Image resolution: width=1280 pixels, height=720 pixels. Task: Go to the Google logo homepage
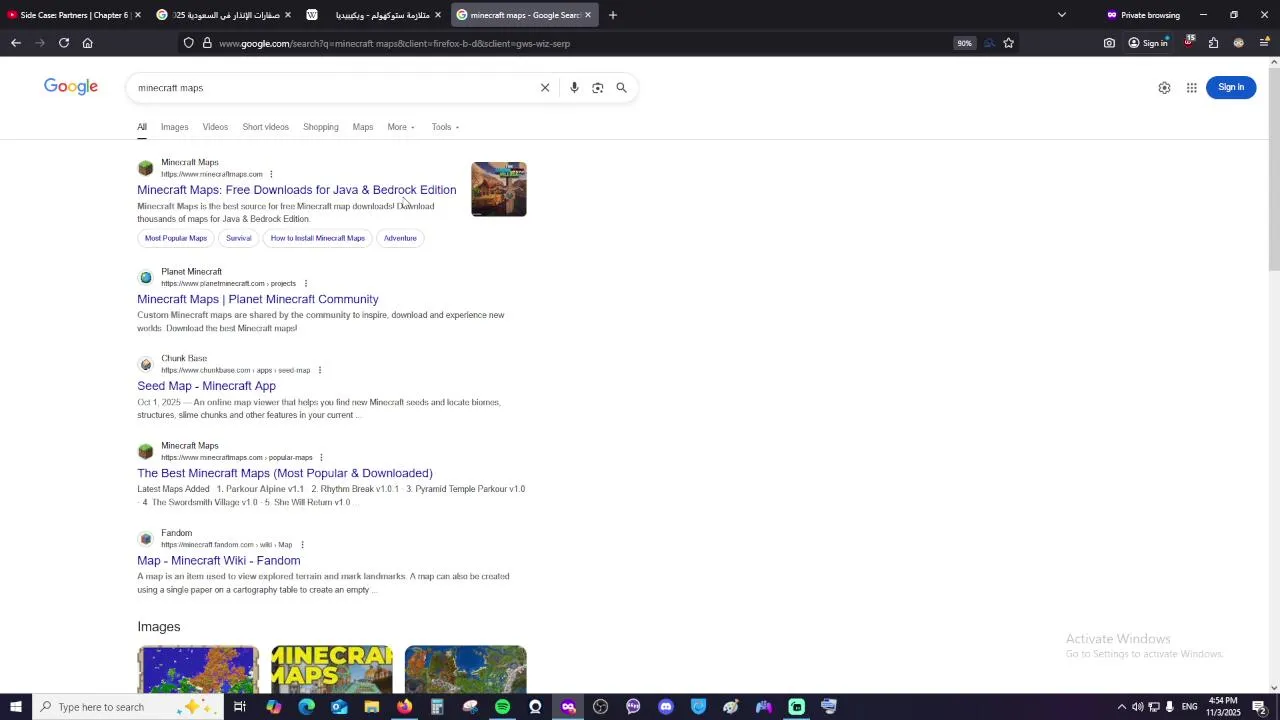(71, 87)
